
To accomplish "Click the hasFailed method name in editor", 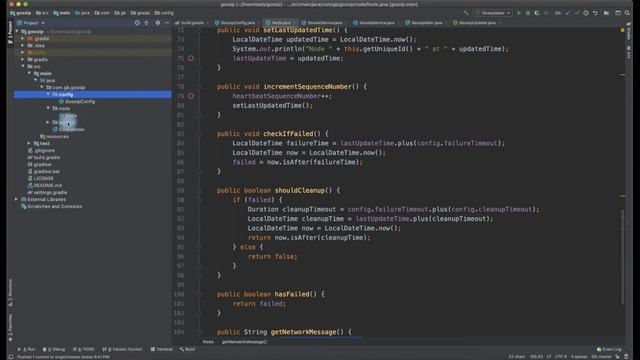I will coord(292,294).
